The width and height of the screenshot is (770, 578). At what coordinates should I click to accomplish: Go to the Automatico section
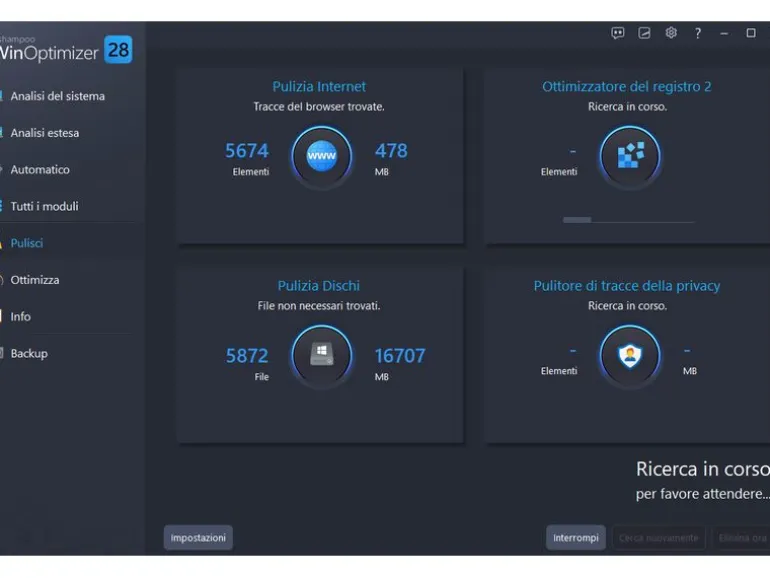pos(40,170)
